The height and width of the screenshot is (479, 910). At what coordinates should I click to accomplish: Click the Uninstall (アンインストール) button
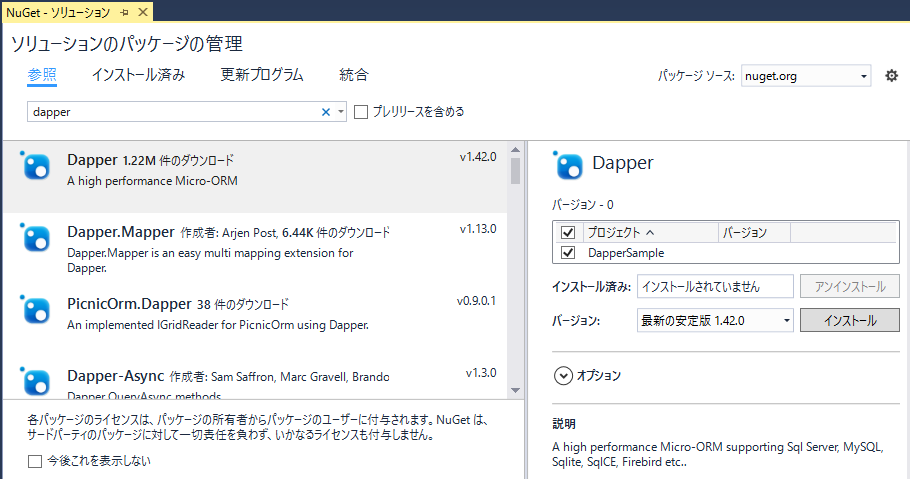(850, 286)
